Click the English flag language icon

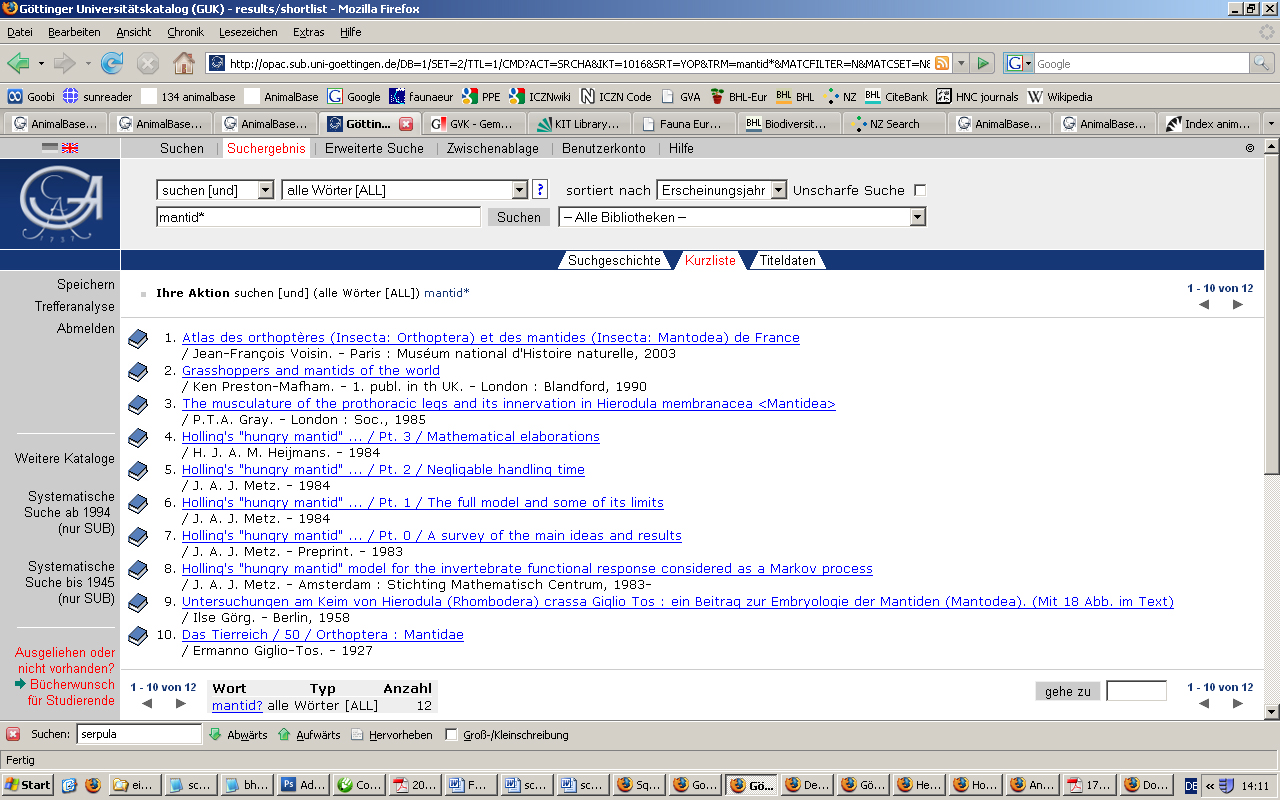[70, 148]
